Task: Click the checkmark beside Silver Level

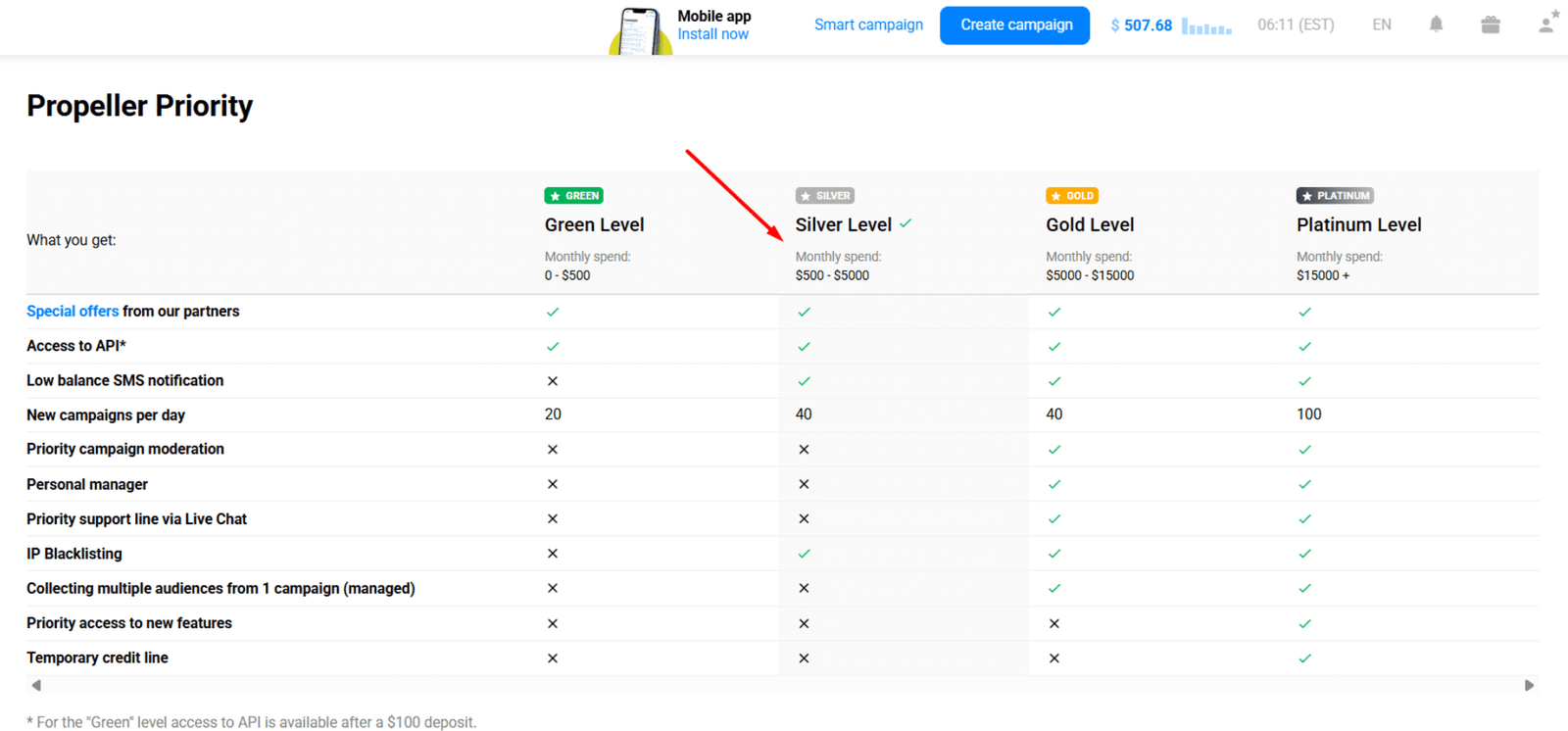Action: [x=906, y=223]
